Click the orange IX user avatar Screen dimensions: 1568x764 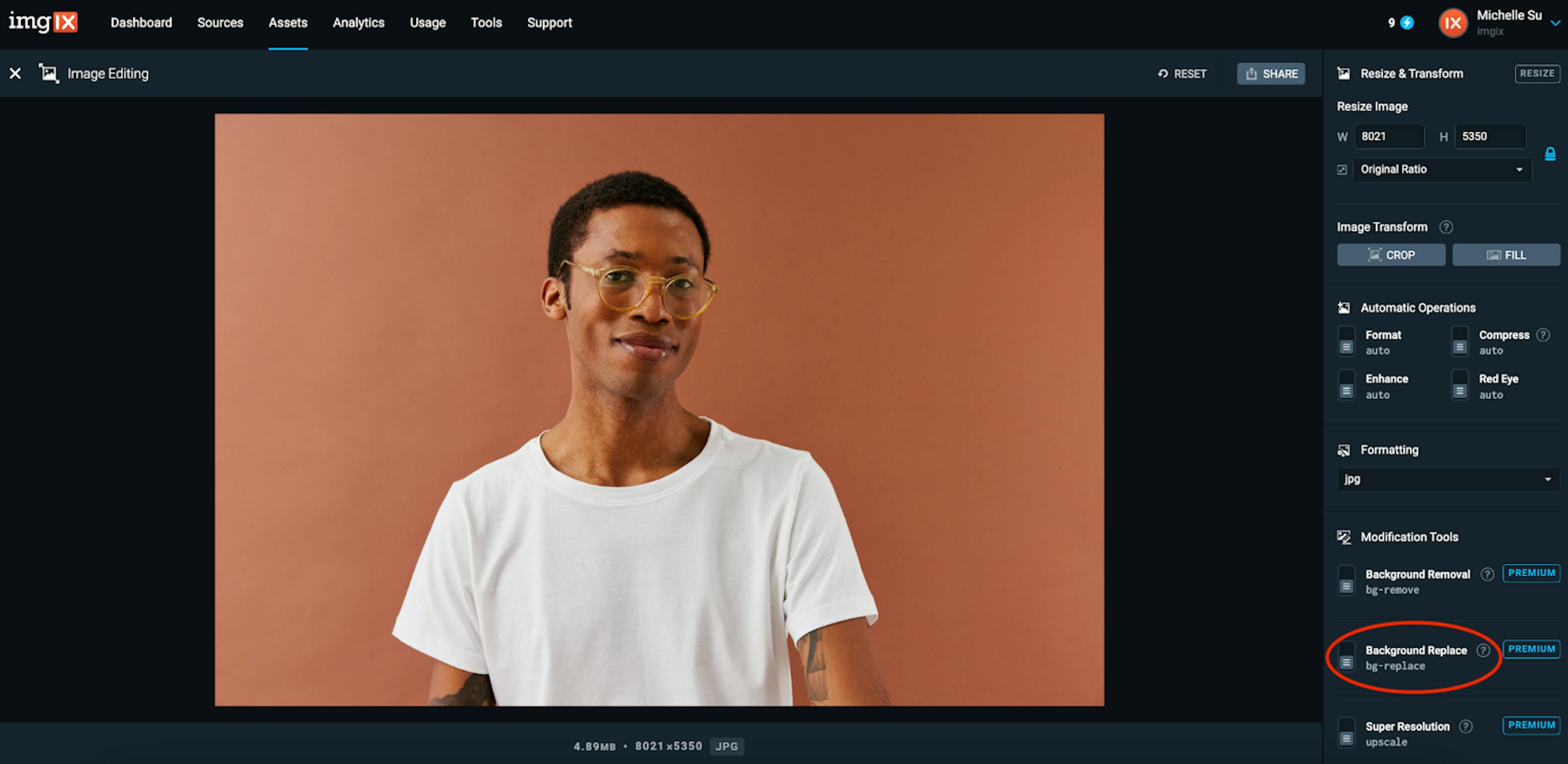[x=1452, y=23]
